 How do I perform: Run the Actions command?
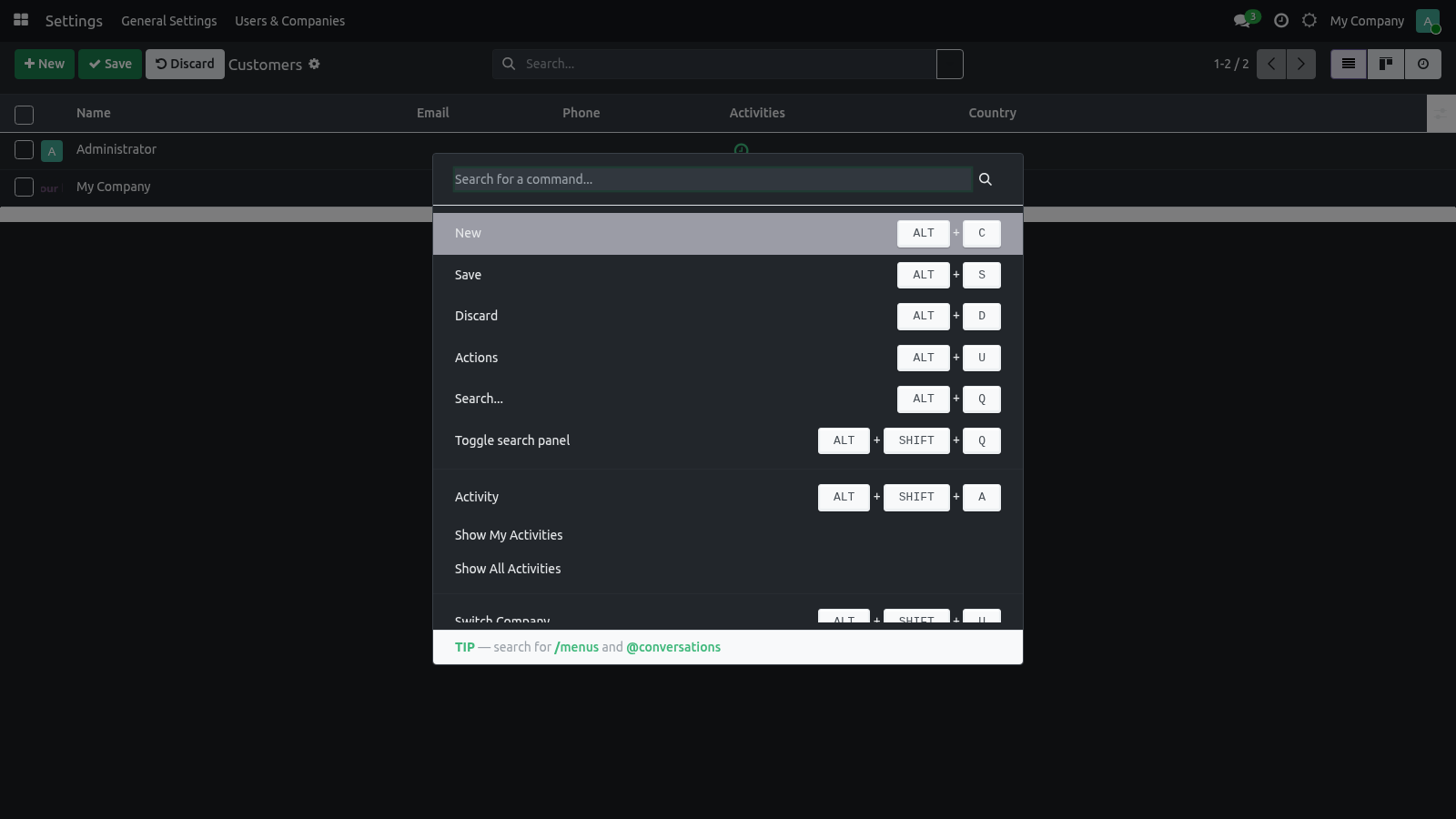click(x=728, y=358)
